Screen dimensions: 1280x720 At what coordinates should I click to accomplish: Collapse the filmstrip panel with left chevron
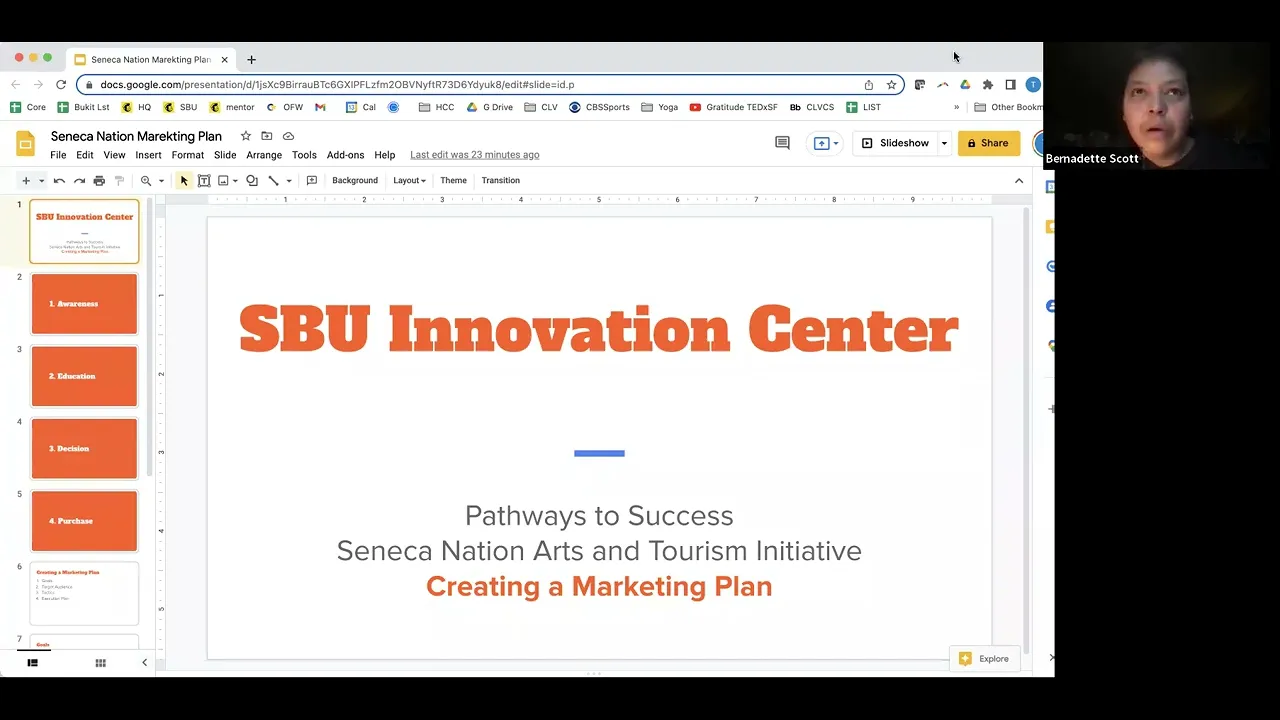coord(144,663)
